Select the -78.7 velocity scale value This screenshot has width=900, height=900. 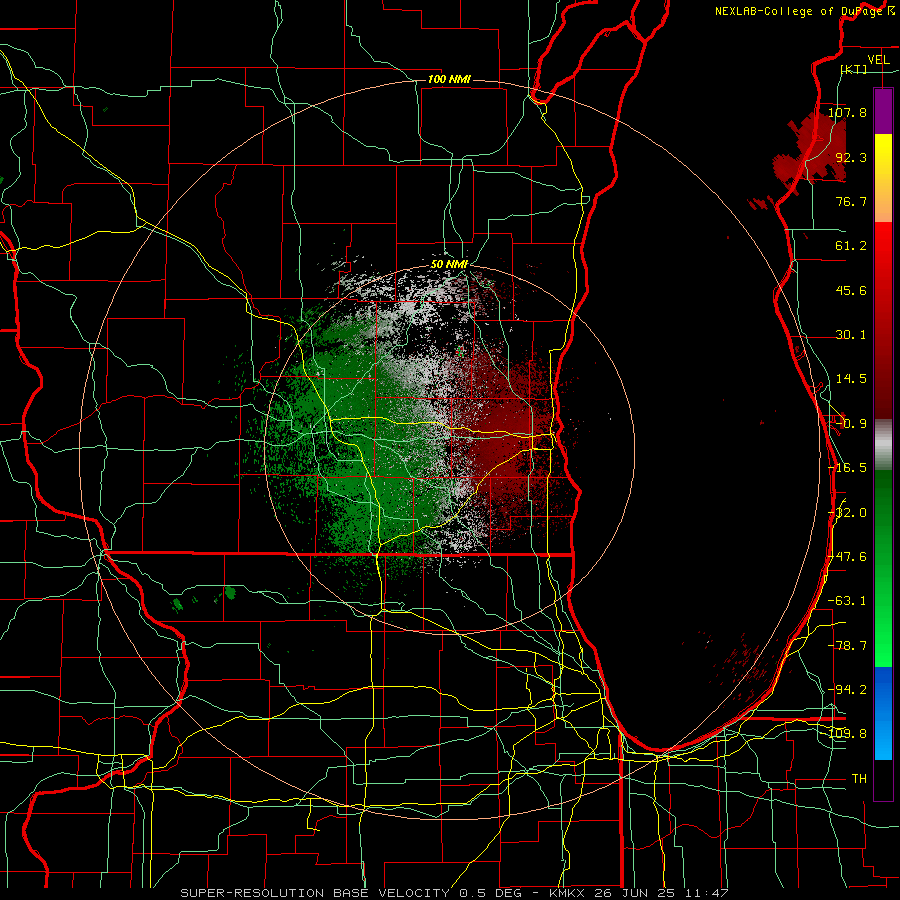pos(847,646)
